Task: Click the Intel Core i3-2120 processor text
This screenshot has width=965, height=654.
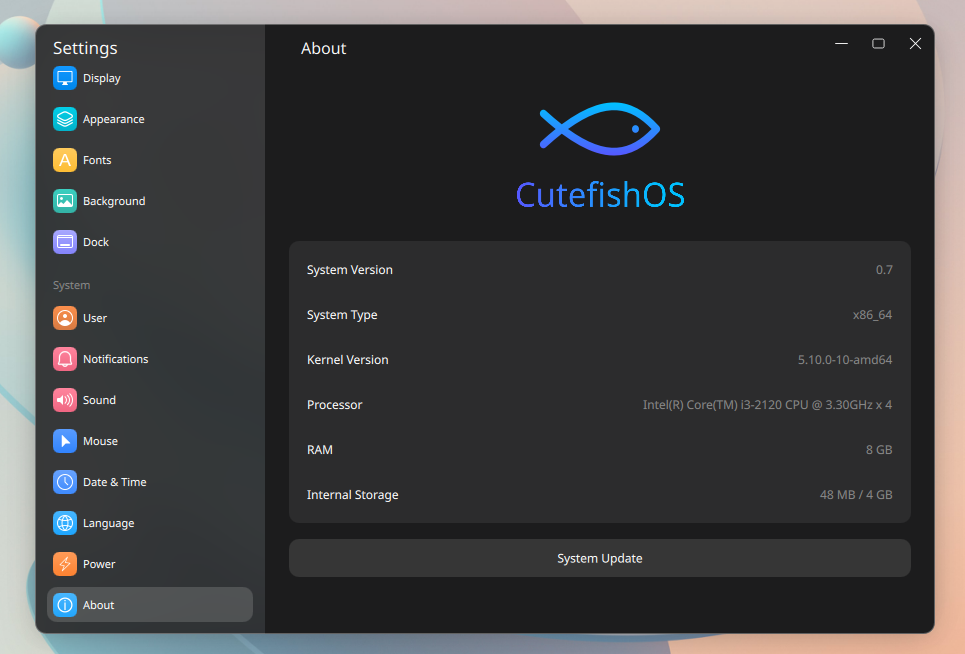Action: [767, 405]
